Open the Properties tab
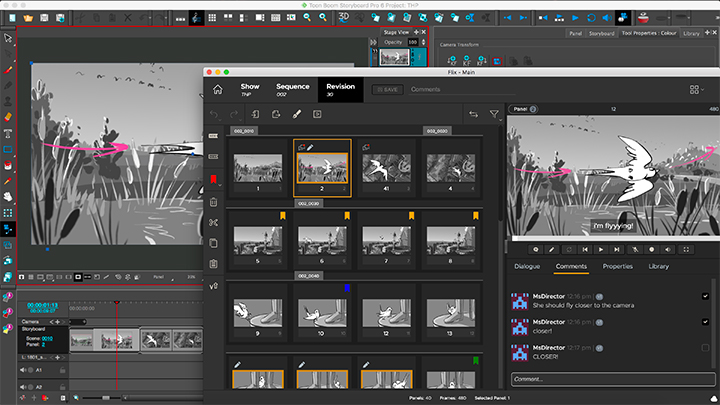This screenshot has height=405, width=720. pos(617,267)
